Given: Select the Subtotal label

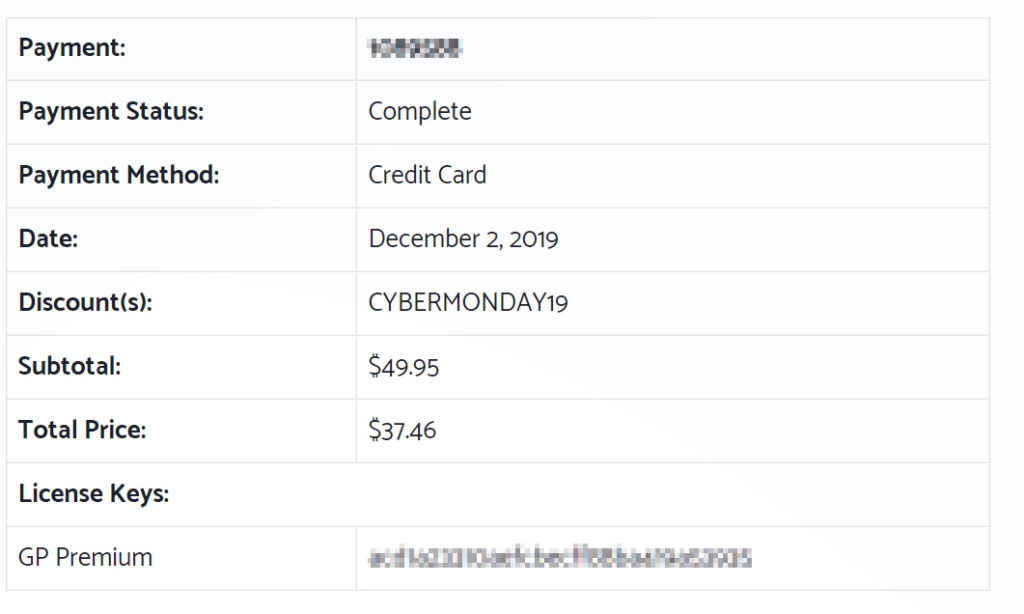Looking at the screenshot, I should [x=70, y=366].
